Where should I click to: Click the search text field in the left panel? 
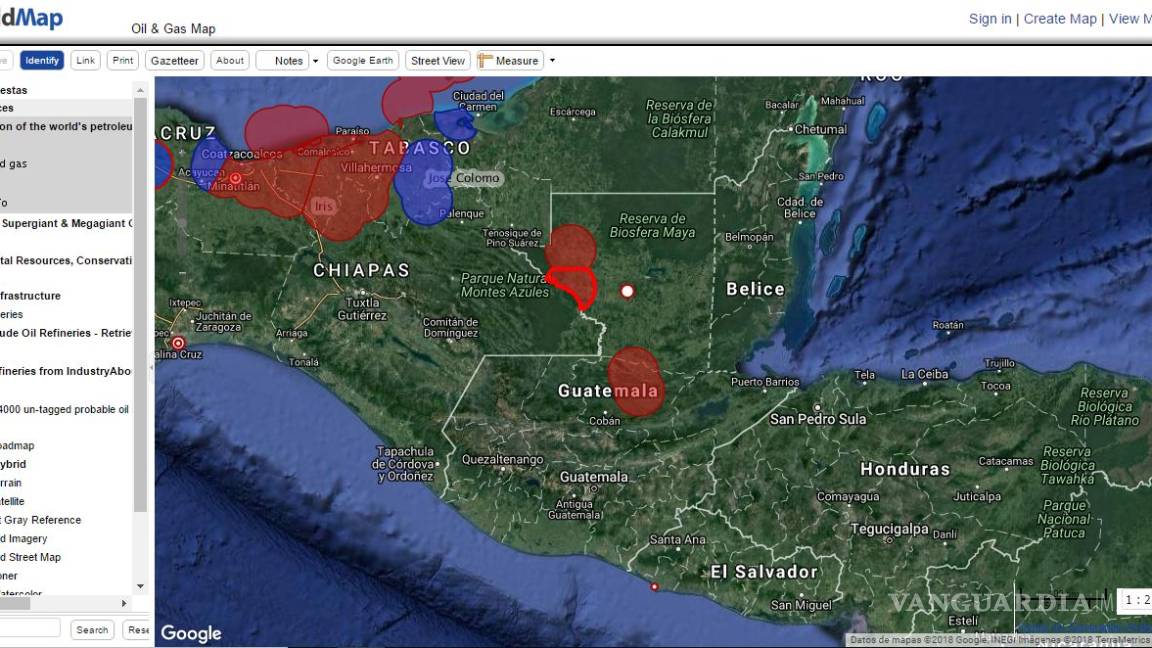(30, 629)
